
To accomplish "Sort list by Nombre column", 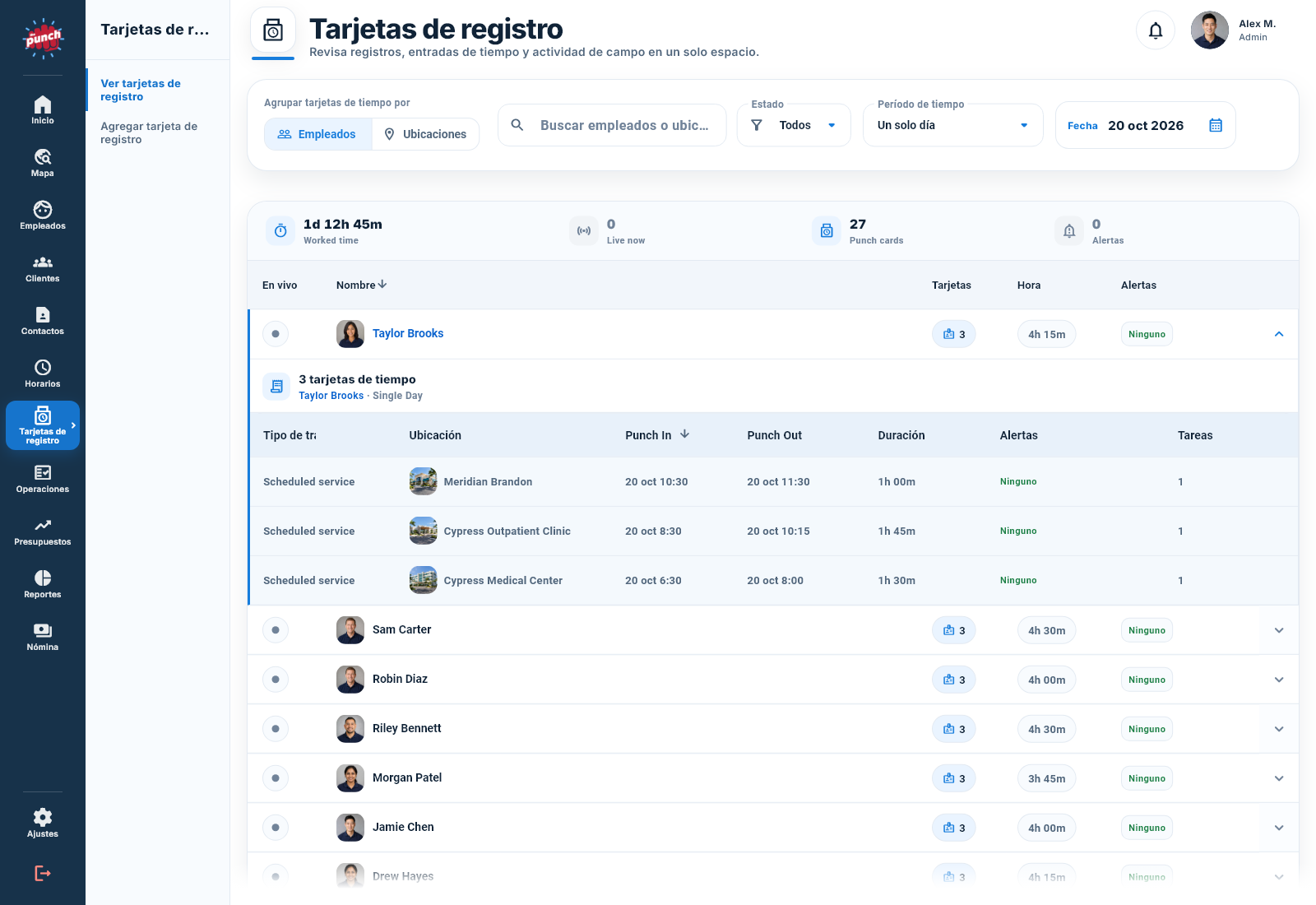I will click(361, 285).
